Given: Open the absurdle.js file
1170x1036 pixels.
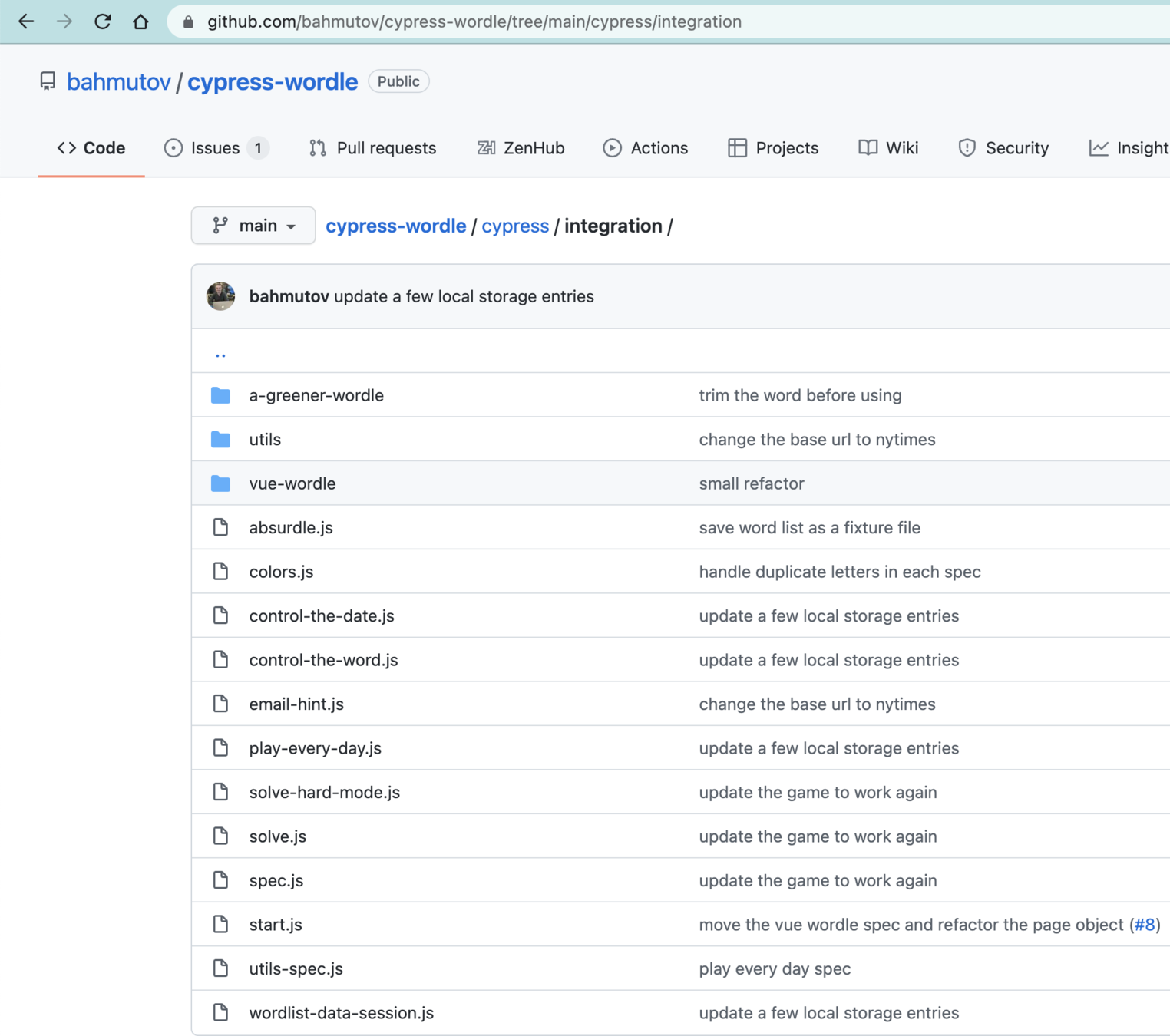Looking at the screenshot, I should [291, 527].
